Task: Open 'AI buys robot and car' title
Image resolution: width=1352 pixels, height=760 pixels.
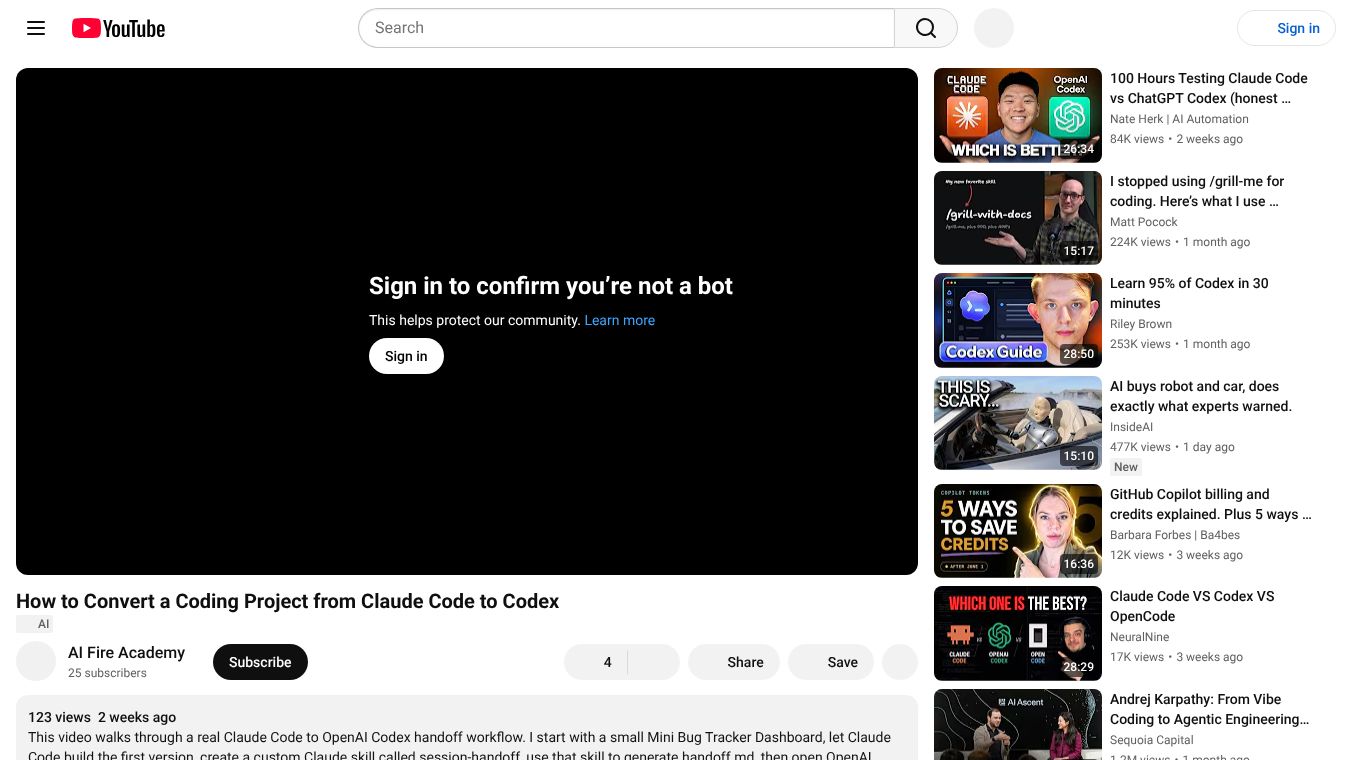Action: [1201, 396]
